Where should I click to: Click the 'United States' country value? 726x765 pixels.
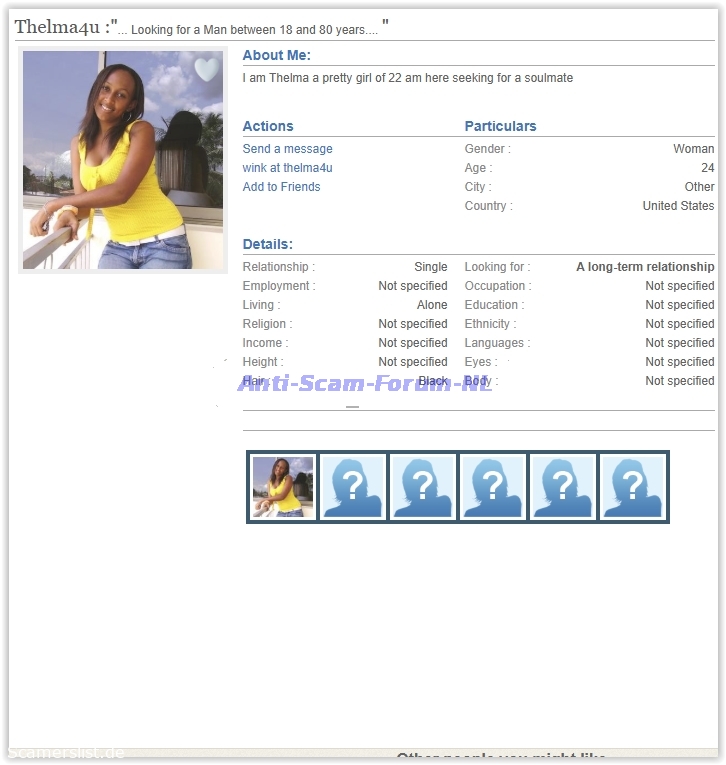tap(678, 206)
